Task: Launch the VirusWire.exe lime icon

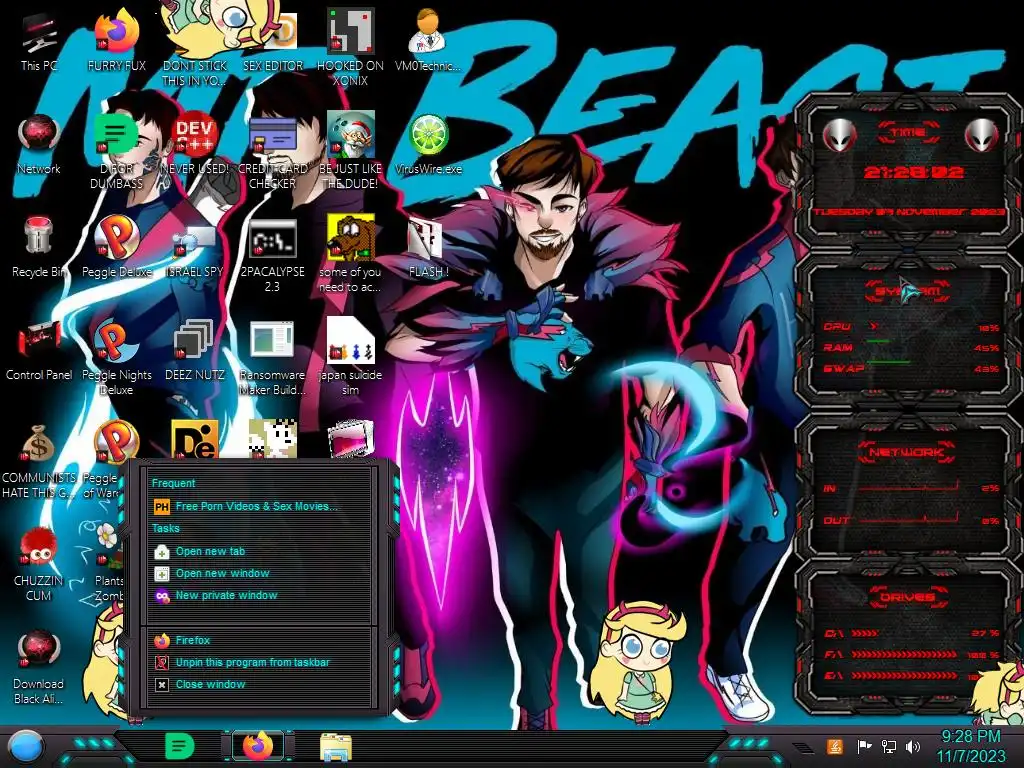Action: click(x=428, y=145)
